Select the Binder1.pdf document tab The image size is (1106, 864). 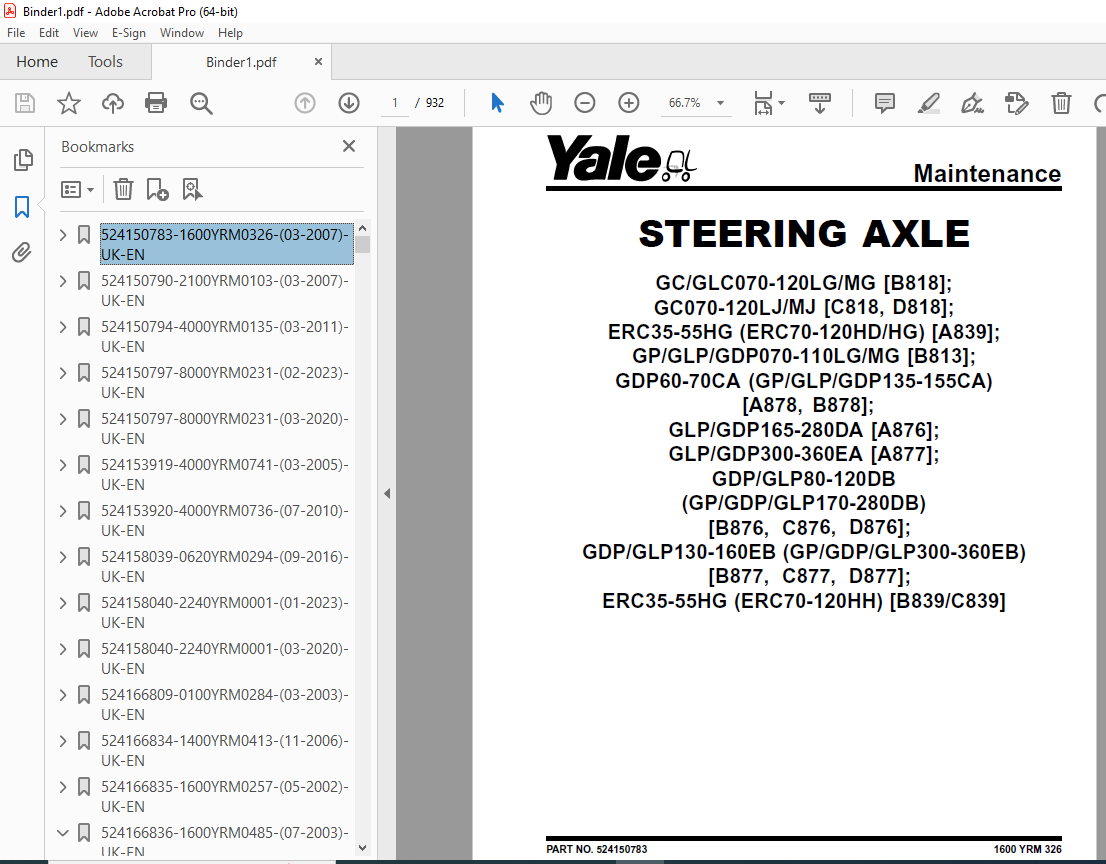point(241,62)
